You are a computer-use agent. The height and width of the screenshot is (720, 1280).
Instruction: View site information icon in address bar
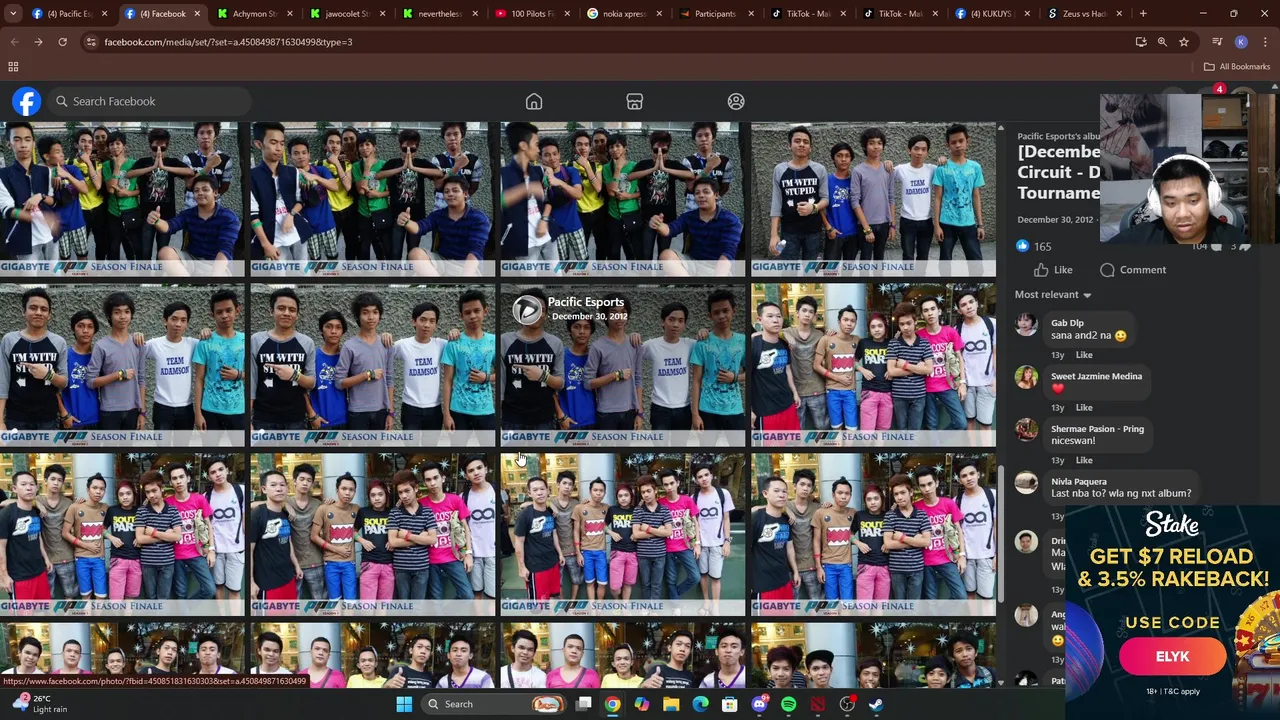coord(91,42)
